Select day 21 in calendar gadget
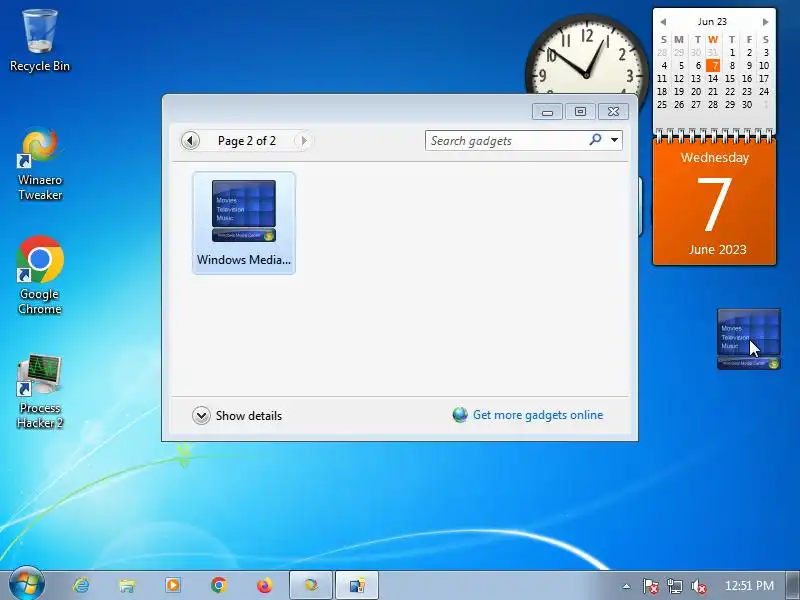 pyautogui.click(x=713, y=91)
